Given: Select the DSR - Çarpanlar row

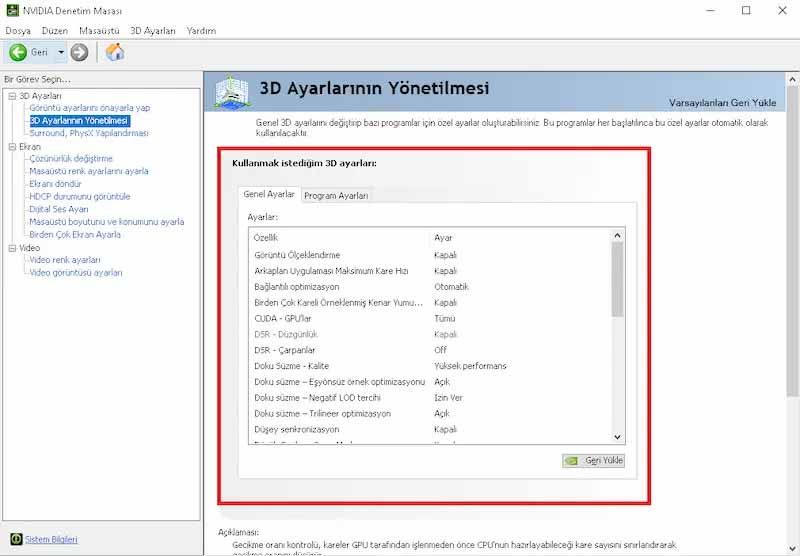Looking at the screenshot, I should point(430,350).
